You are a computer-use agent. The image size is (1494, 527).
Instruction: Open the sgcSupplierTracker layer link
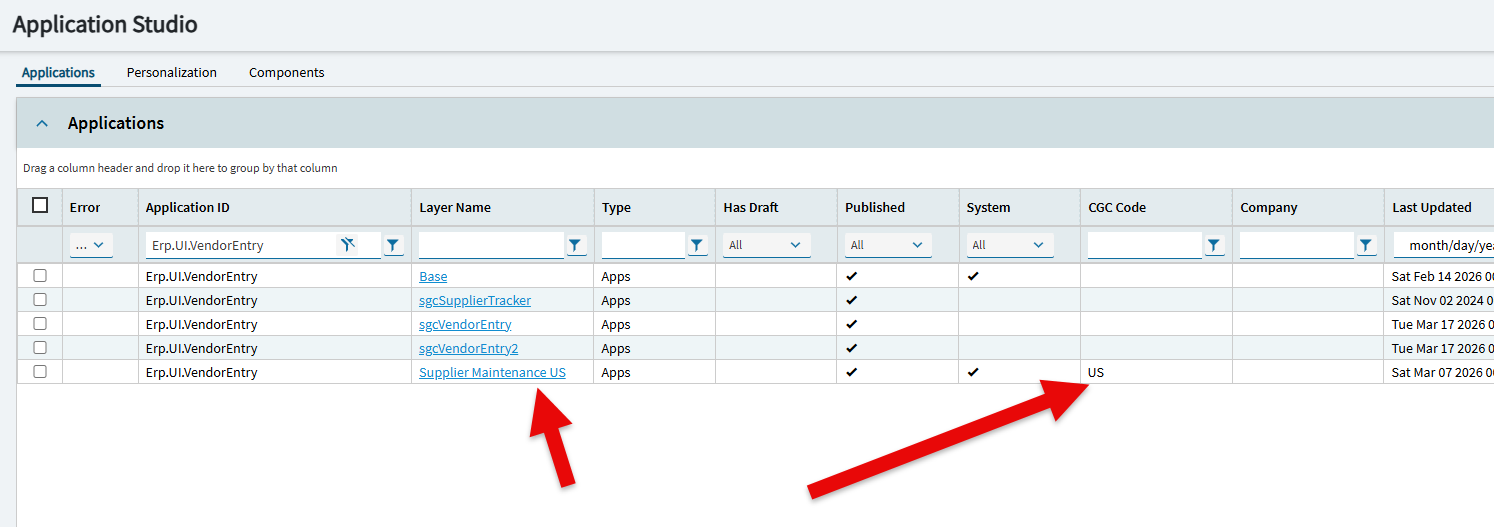[x=475, y=300]
